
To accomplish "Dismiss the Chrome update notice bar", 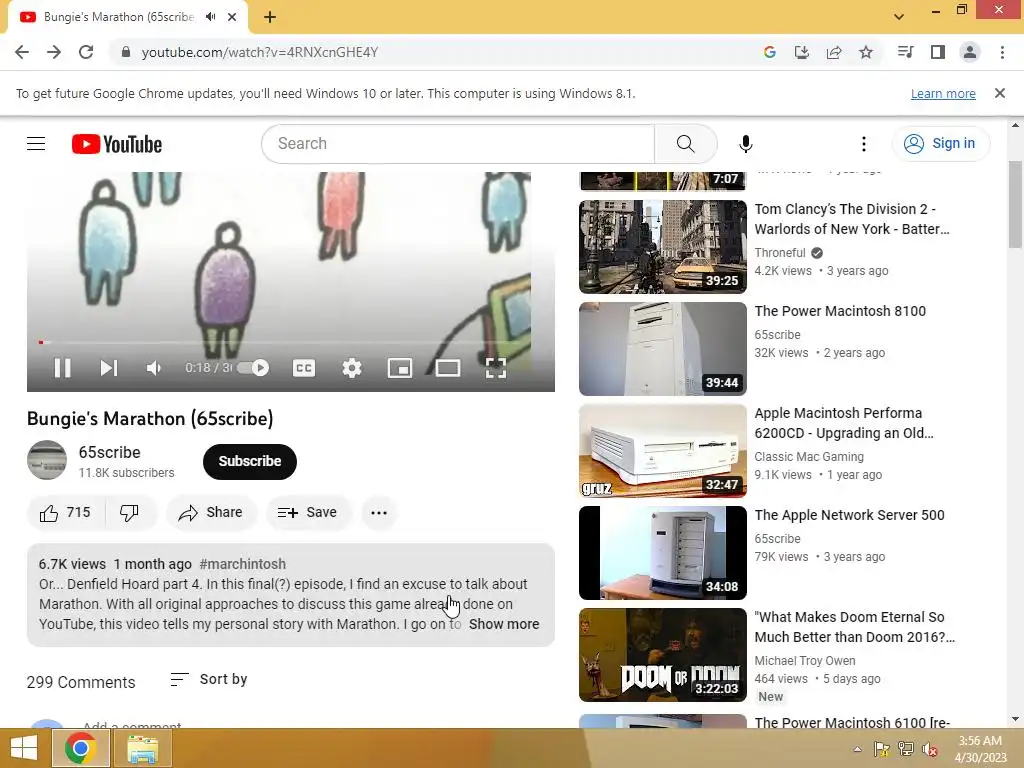I will click(1000, 93).
